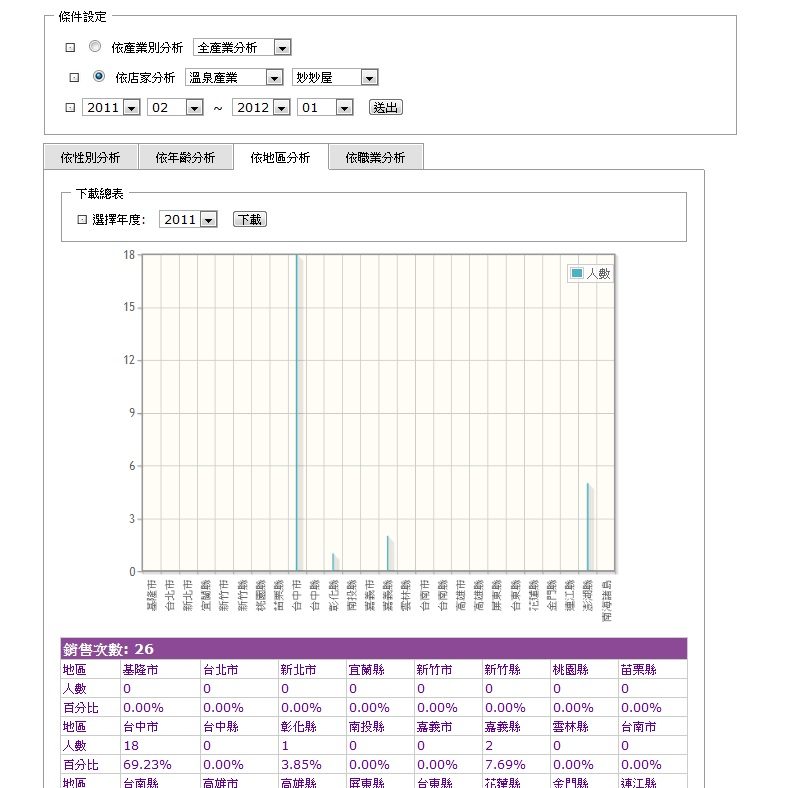This screenshot has height=788, width=789.
Task: Click the 下載總表 section title
Action: click(100, 194)
